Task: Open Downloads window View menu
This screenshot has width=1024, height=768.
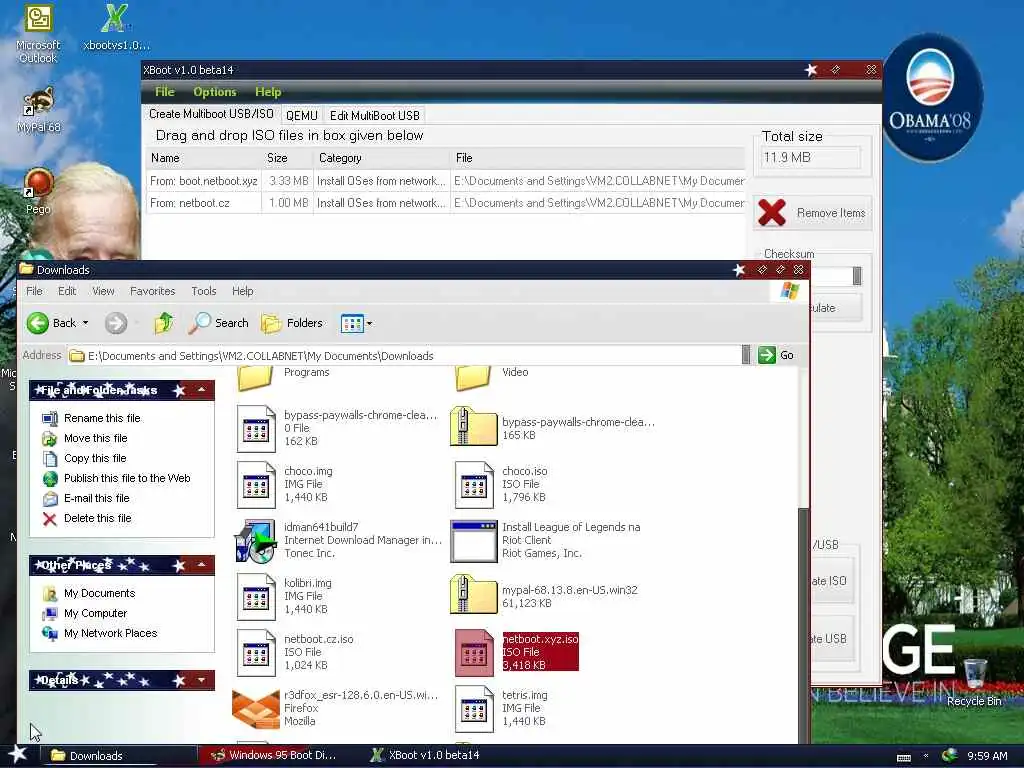Action: (103, 291)
